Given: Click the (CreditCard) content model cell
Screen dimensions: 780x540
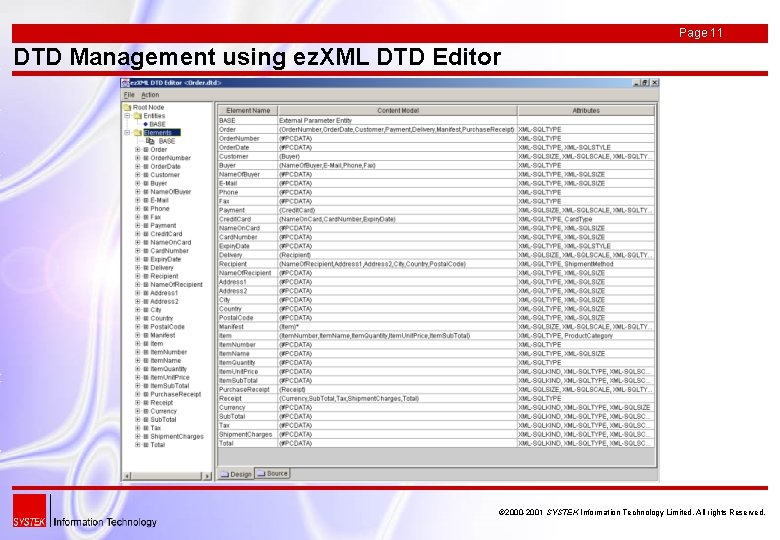Looking at the screenshot, I should [397, 210].
